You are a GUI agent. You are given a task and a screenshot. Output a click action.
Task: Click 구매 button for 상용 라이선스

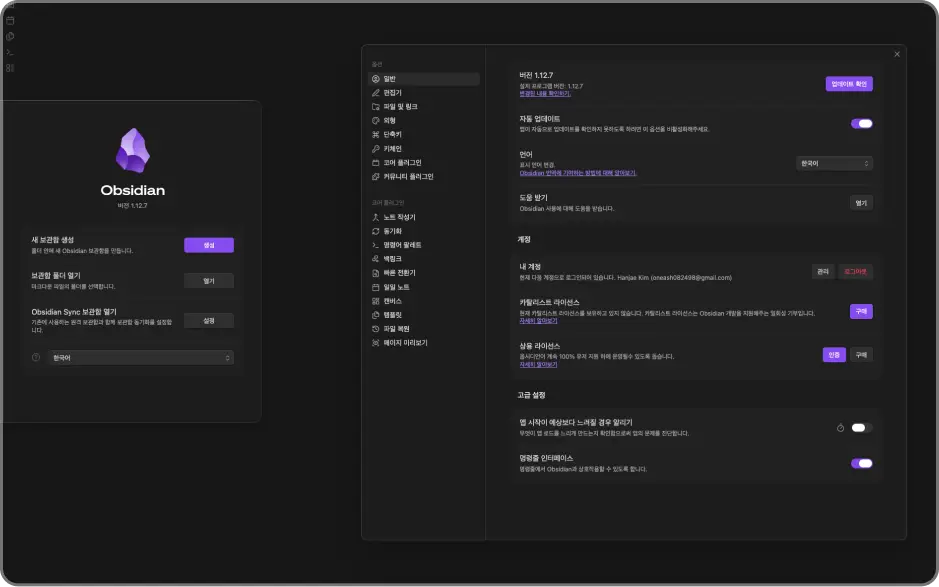861,355
